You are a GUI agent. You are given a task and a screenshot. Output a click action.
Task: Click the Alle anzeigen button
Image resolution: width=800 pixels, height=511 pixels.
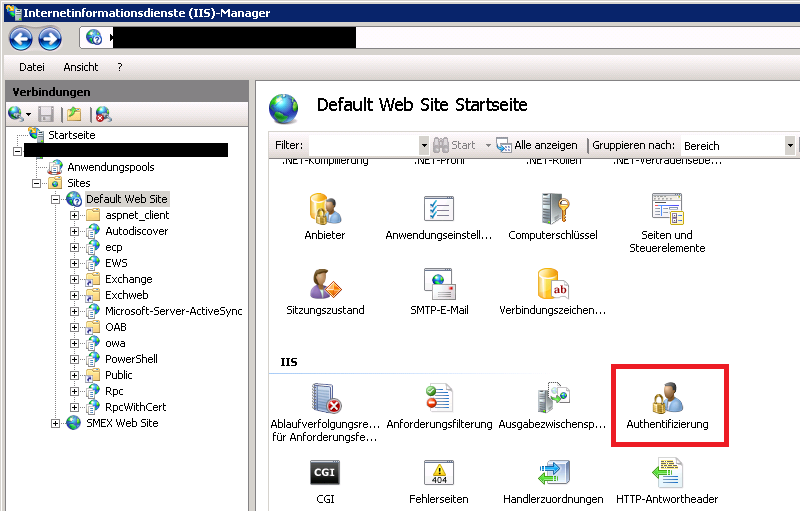537,145
